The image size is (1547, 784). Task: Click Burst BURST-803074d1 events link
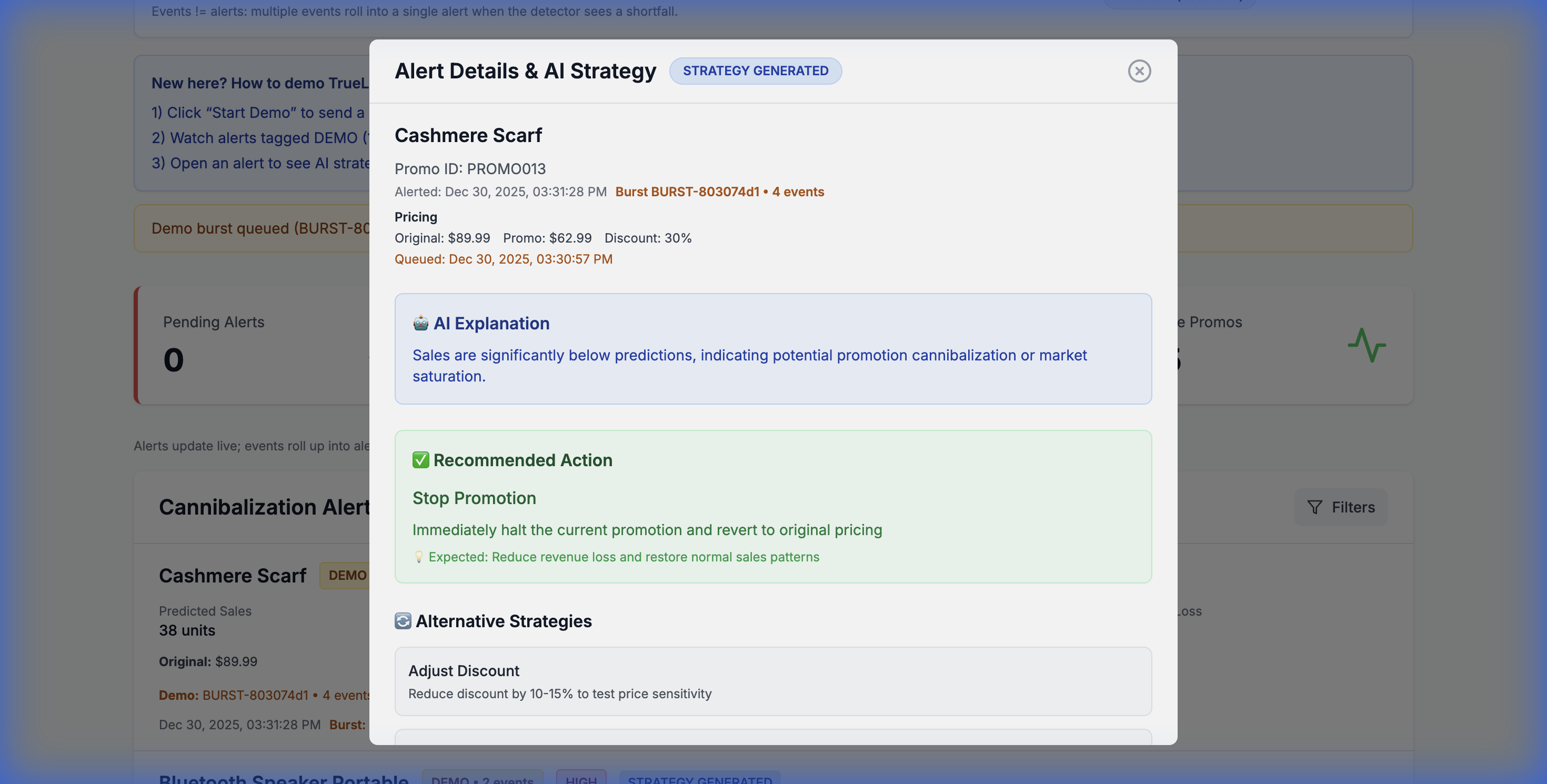pyautogui.click(x=719, y=192)
